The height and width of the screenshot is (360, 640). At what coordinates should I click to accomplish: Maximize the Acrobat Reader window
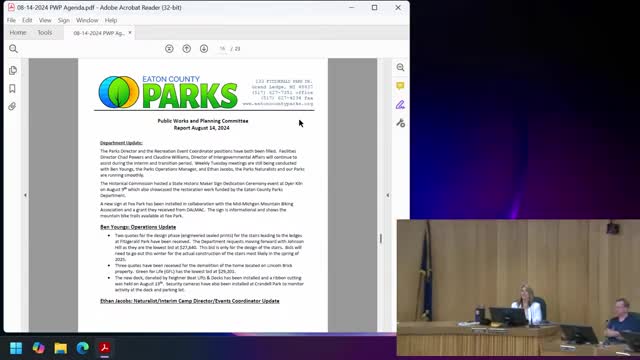[374, 7]
